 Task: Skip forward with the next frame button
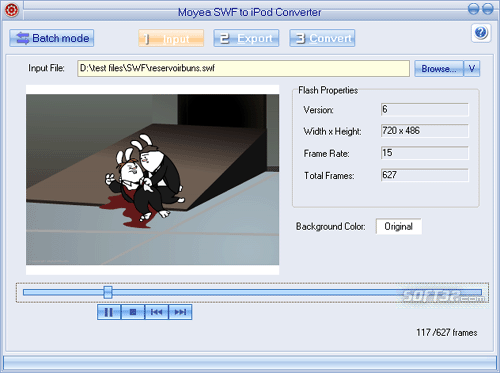click(x=180, y=312)
